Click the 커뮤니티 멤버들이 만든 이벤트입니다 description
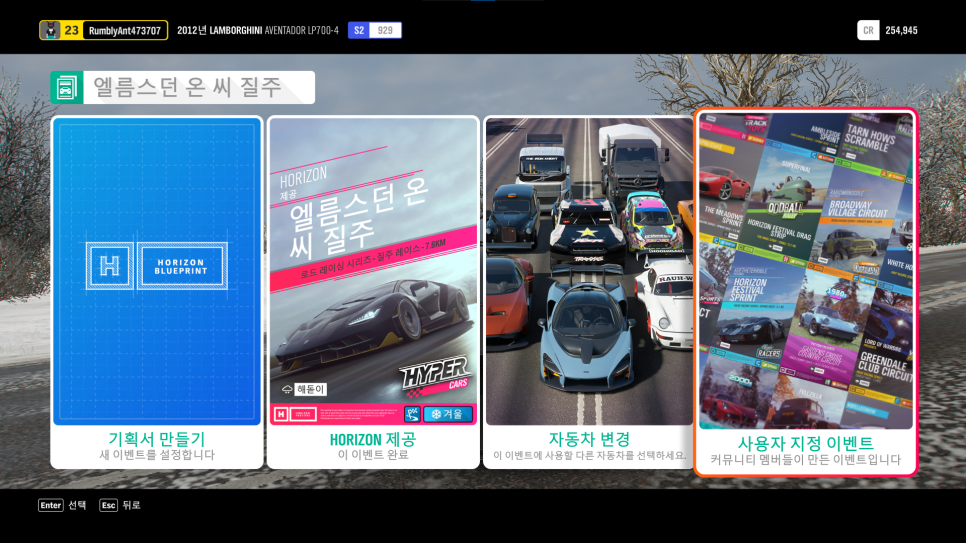Image resolution: width=966 pixels, height=543 pixels. pos(806,460)
